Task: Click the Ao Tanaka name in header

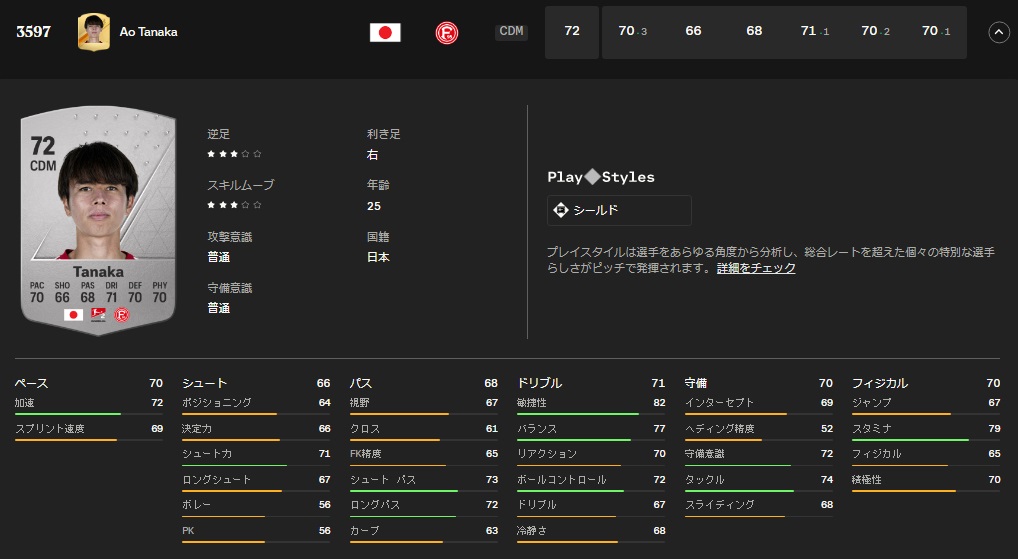Action: click(x=148, y=32)
